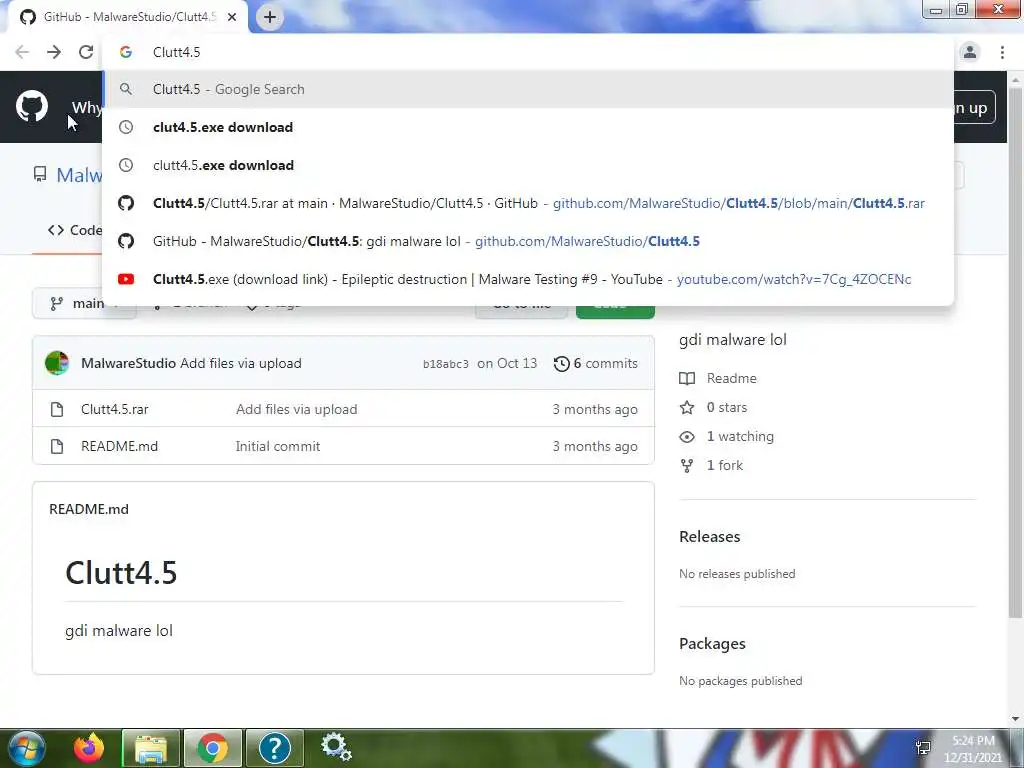
Task: Click 'No releases published' text
Action: [737, 573]
